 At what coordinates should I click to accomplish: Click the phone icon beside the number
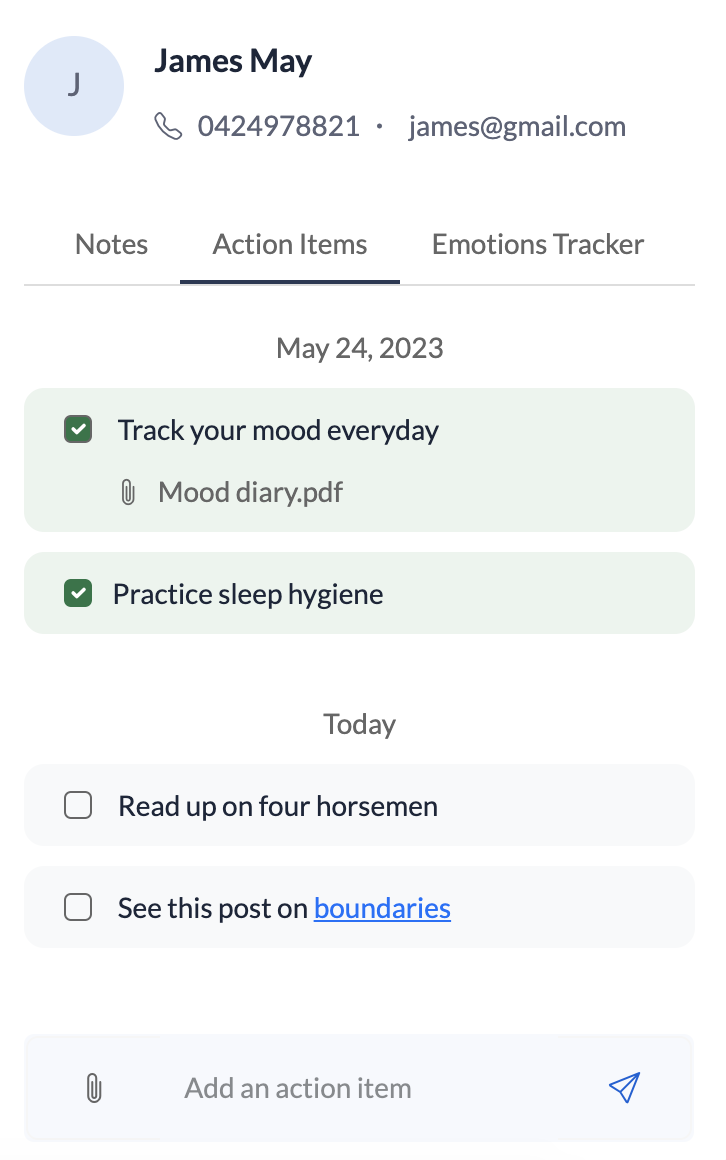pos(168,127)
